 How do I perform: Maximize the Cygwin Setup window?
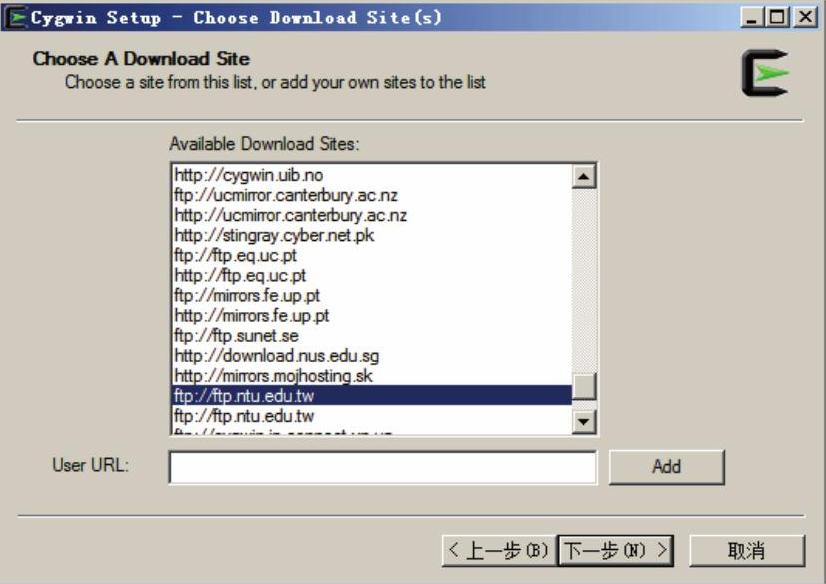click(778, 17)
